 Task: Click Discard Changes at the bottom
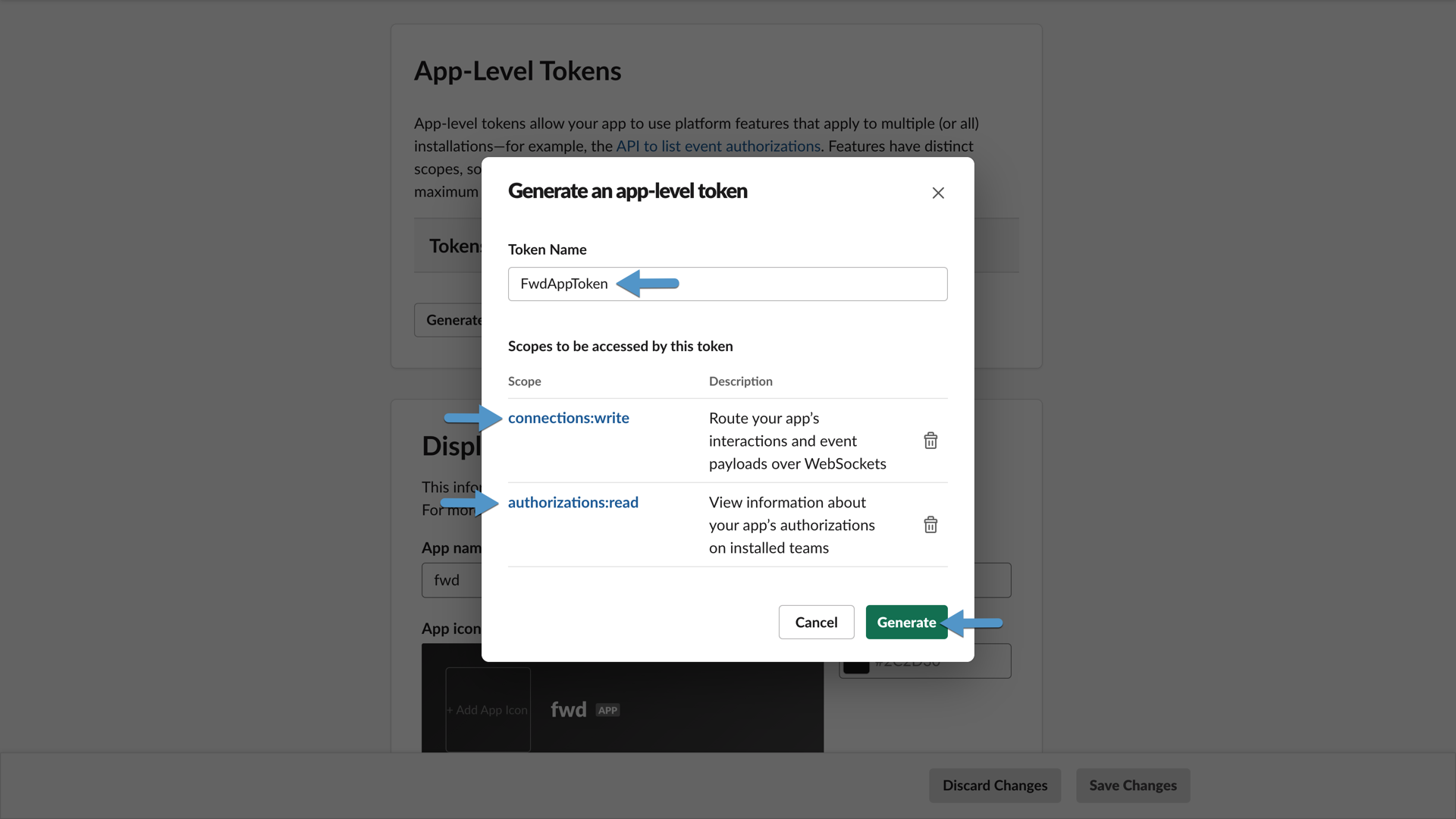tap(994, 785)
